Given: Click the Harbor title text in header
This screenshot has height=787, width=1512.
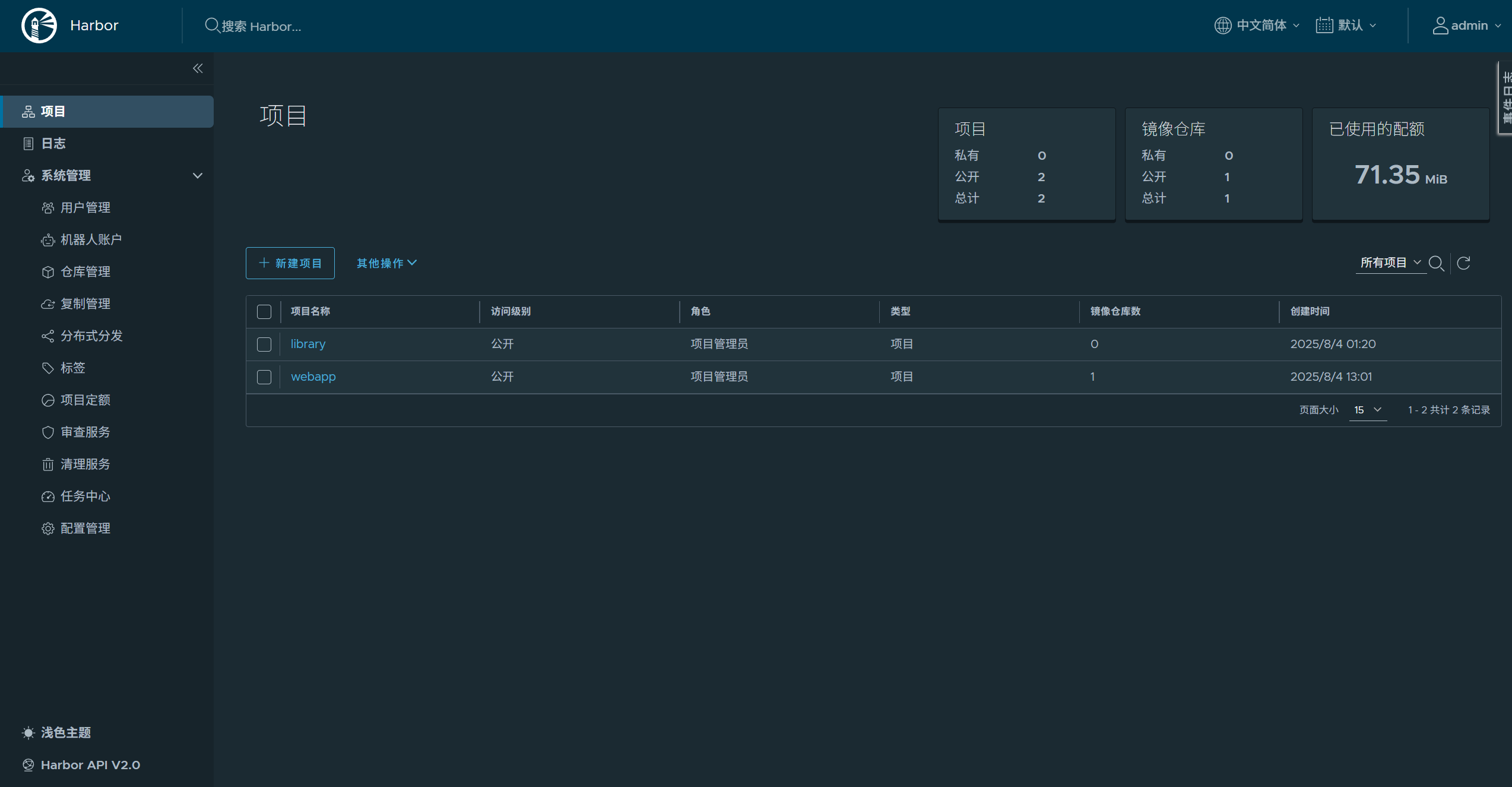Looking at the screenshot, I should pos(94,26).
